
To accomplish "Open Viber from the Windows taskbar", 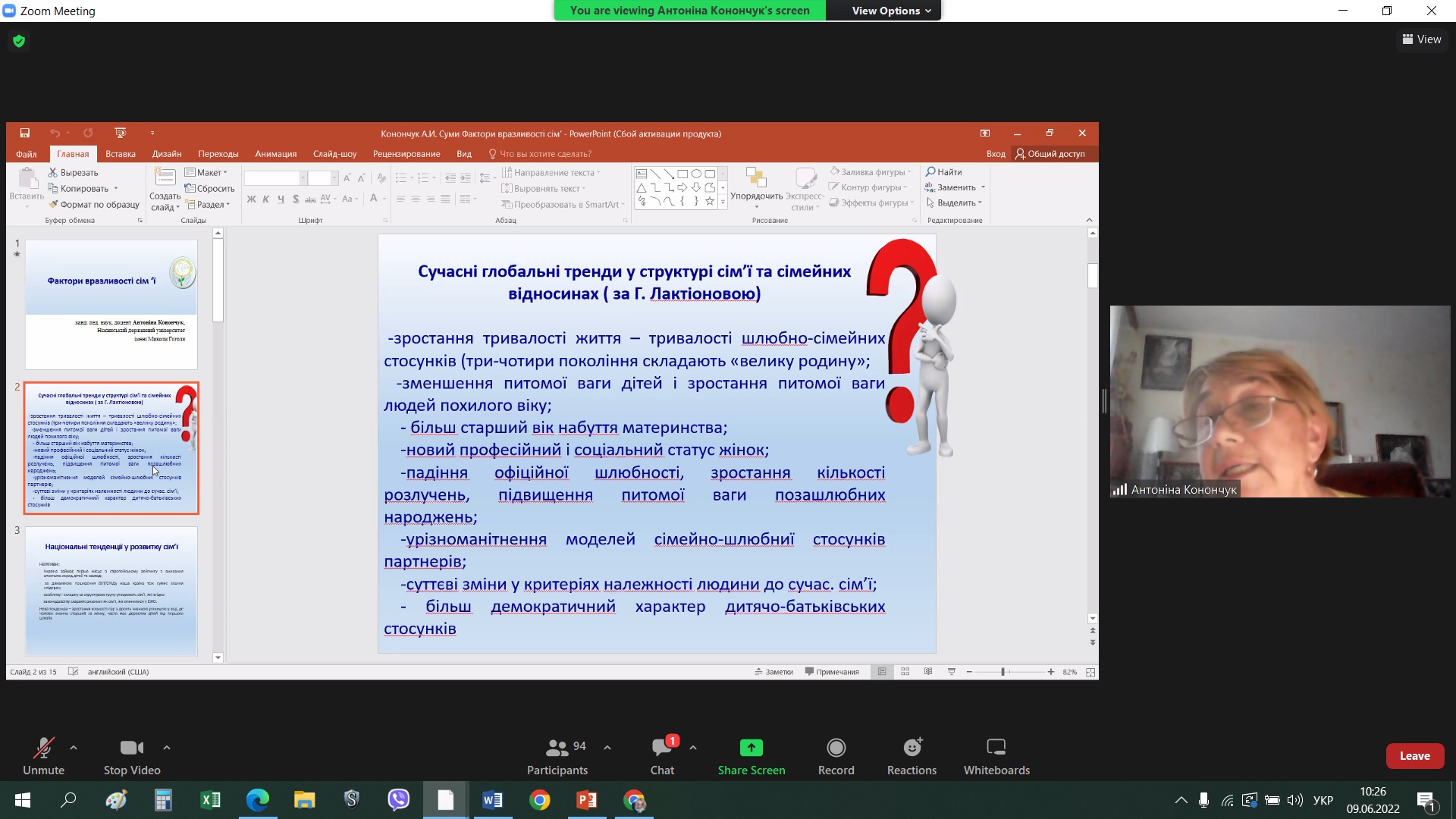I will point(398,800).
